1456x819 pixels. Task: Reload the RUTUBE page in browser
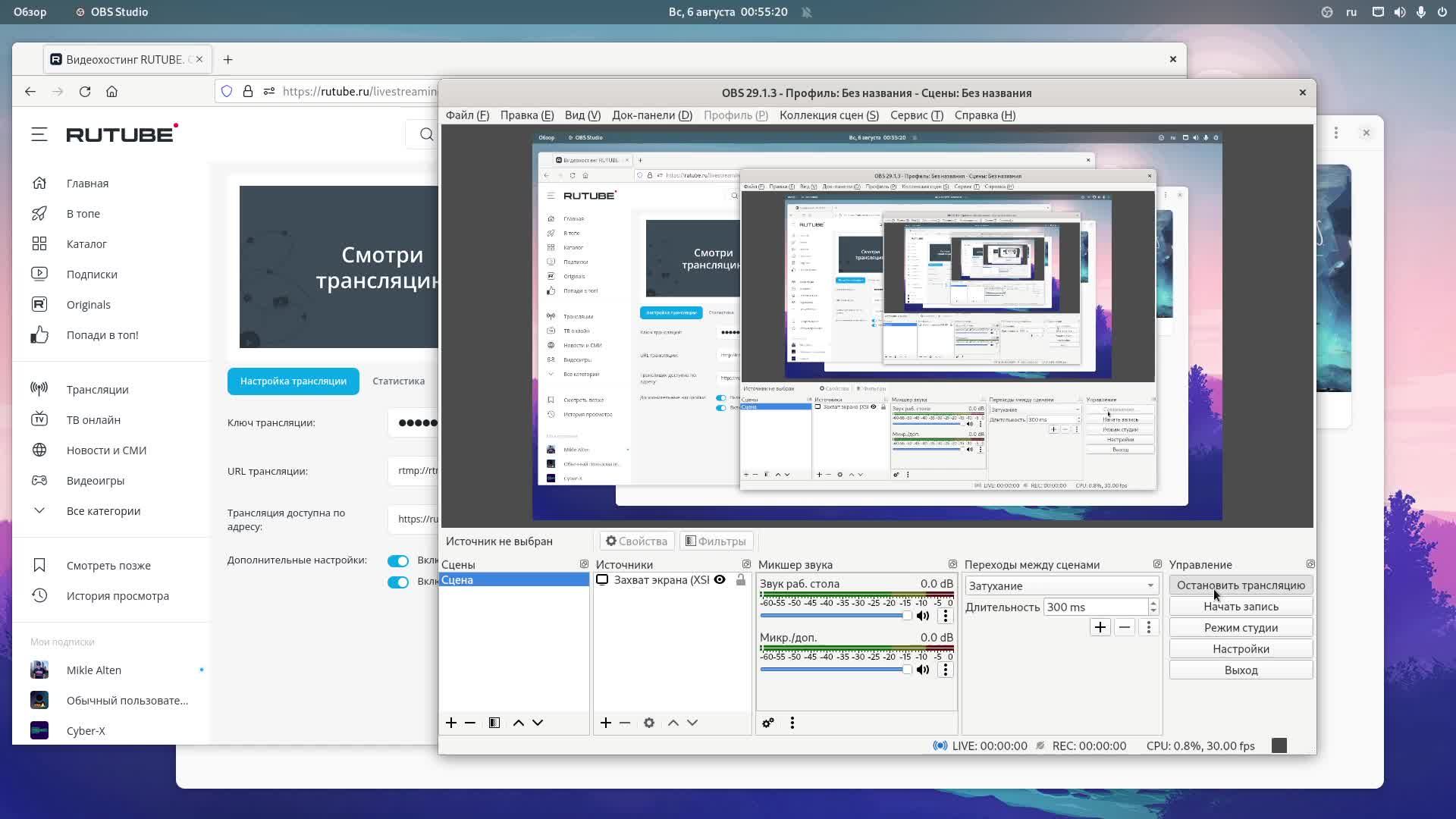[x=85, y=91]
